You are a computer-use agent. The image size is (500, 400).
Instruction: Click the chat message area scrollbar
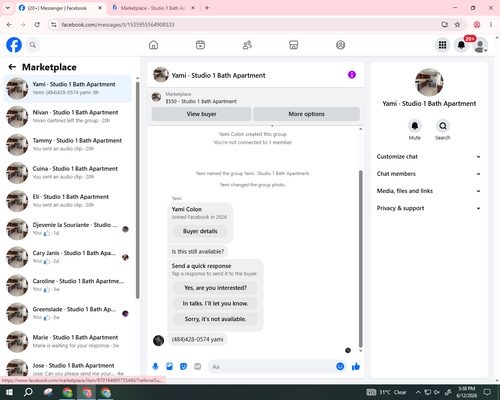coord(360,259)
